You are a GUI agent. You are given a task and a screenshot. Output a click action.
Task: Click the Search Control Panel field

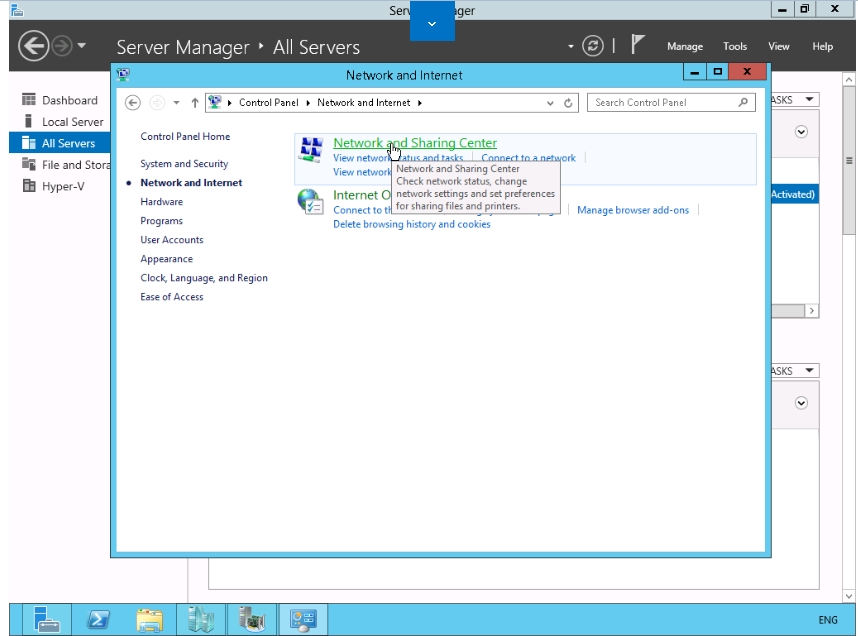coord(671,102)
